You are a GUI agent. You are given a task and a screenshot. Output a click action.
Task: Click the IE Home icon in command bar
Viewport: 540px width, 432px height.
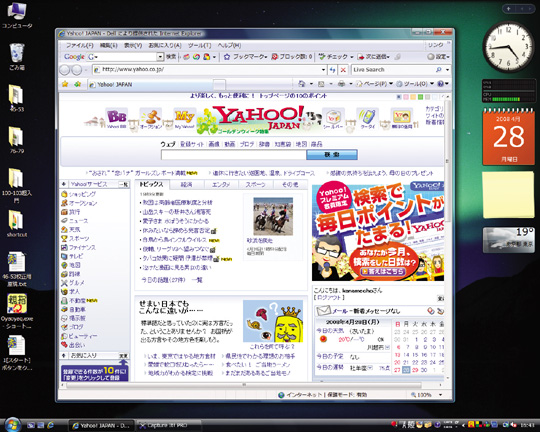click(302, 84)
